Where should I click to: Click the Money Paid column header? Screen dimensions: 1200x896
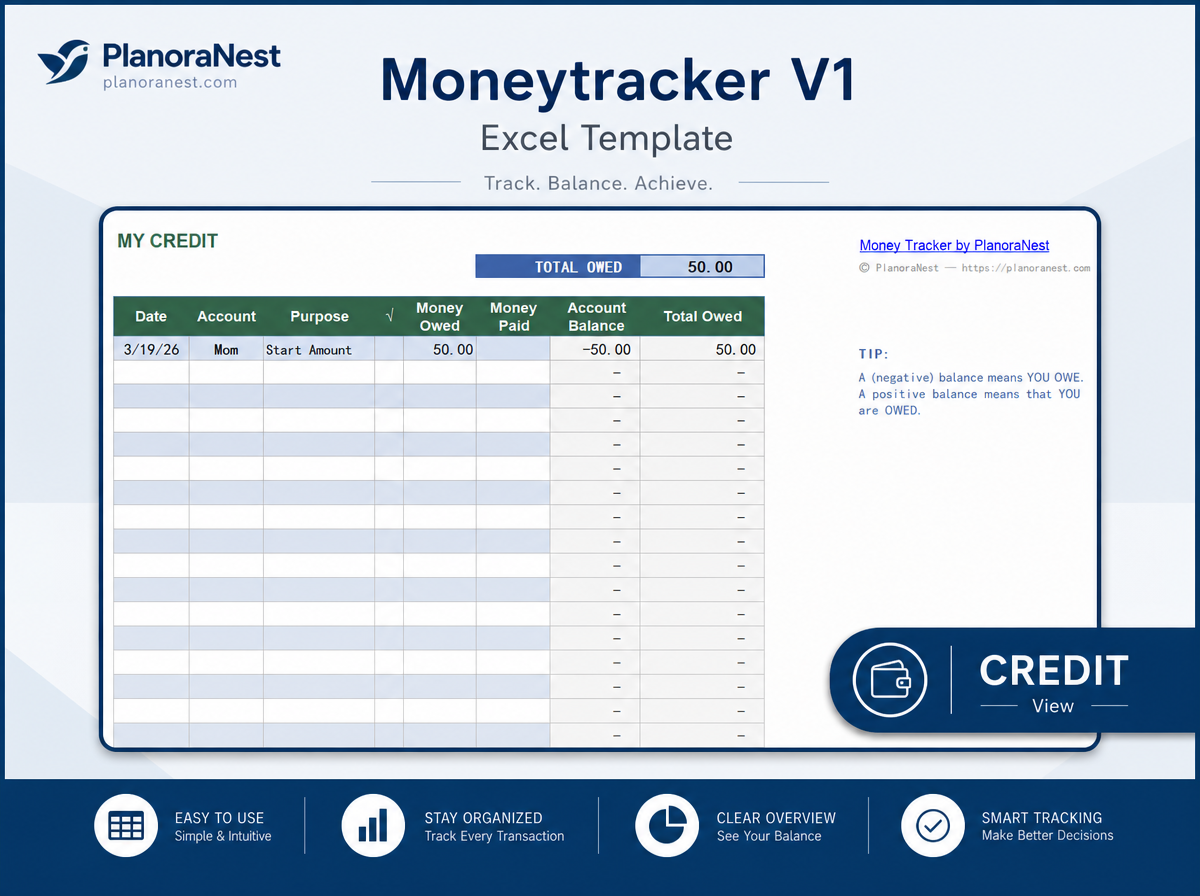pos(513,316)
